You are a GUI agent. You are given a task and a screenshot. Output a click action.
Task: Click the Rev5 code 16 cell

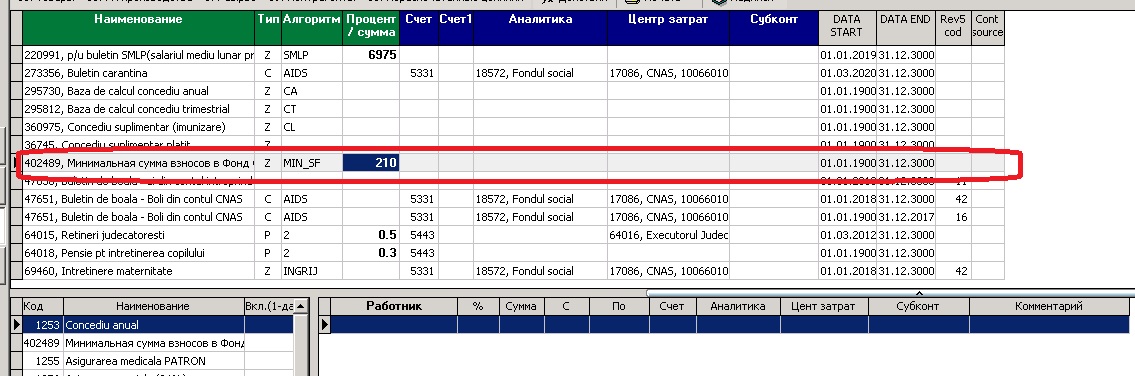pos(953,217)
